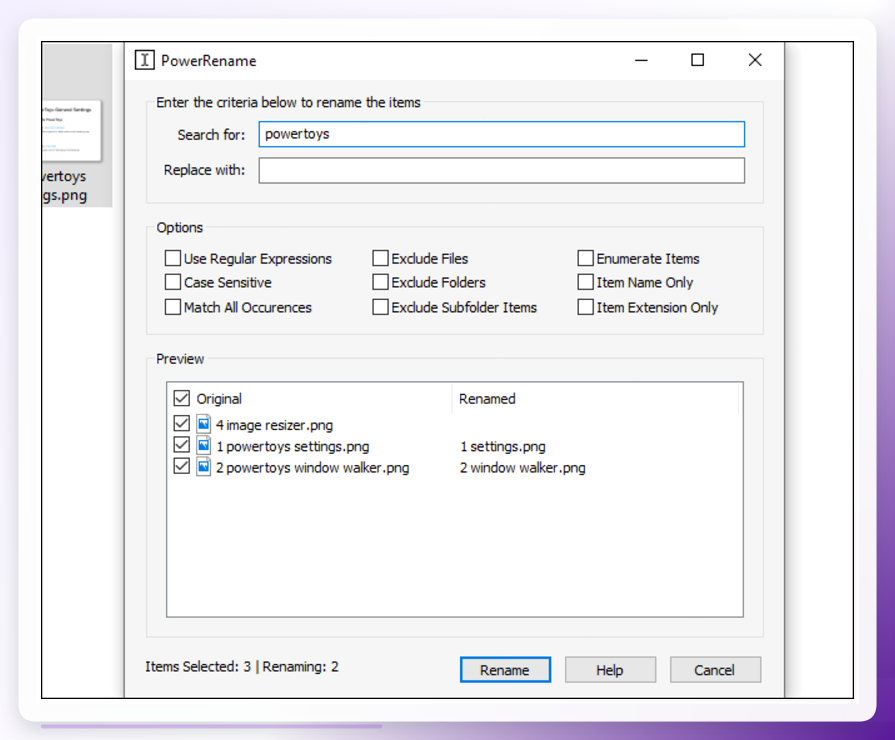Select the 1 powertoys settings.png file name
This screenshot has height=740, width=895.
click(x=293, y=446)
